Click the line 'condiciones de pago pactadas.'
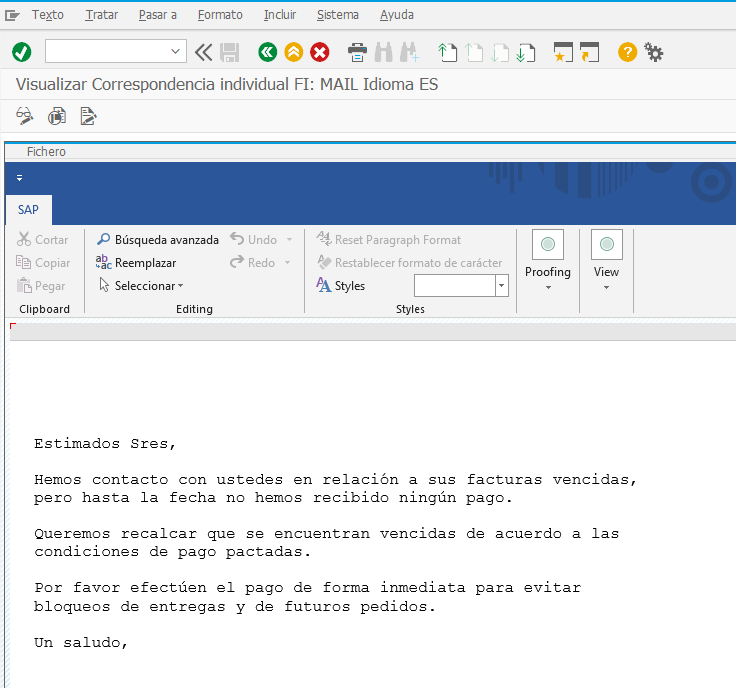736x688 pixels. 172,552
